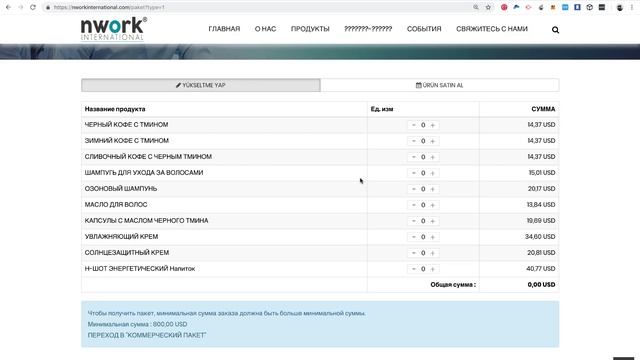
Task: Click the 0,00 USD total sum
Action: click(541, 284)
